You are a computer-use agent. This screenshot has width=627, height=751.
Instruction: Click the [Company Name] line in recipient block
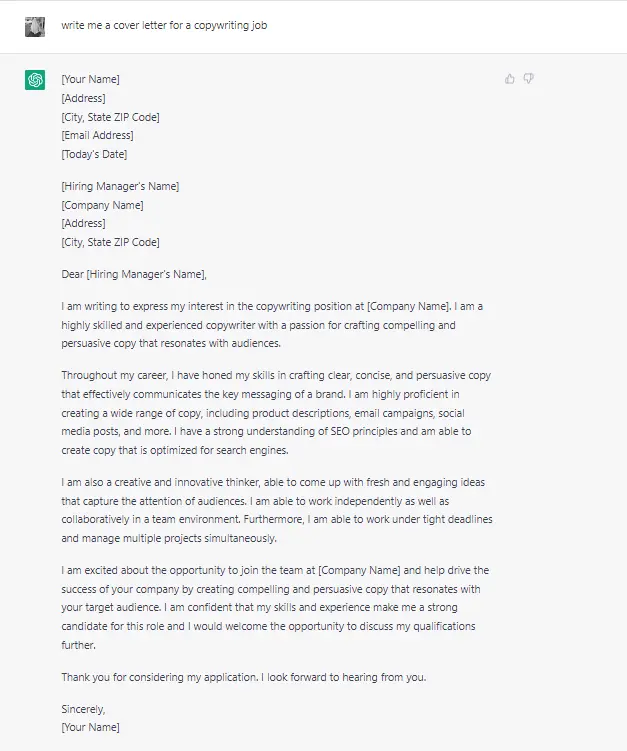102,205
